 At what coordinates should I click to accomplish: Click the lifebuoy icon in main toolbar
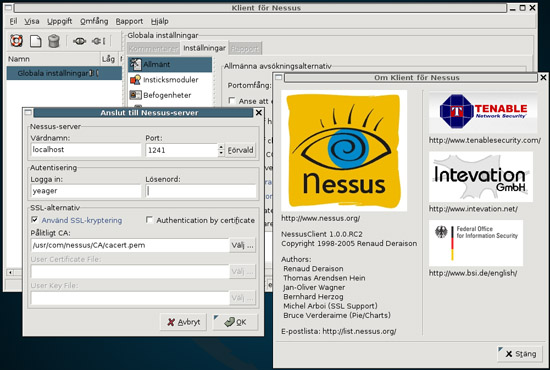click(x=16, y=41)
